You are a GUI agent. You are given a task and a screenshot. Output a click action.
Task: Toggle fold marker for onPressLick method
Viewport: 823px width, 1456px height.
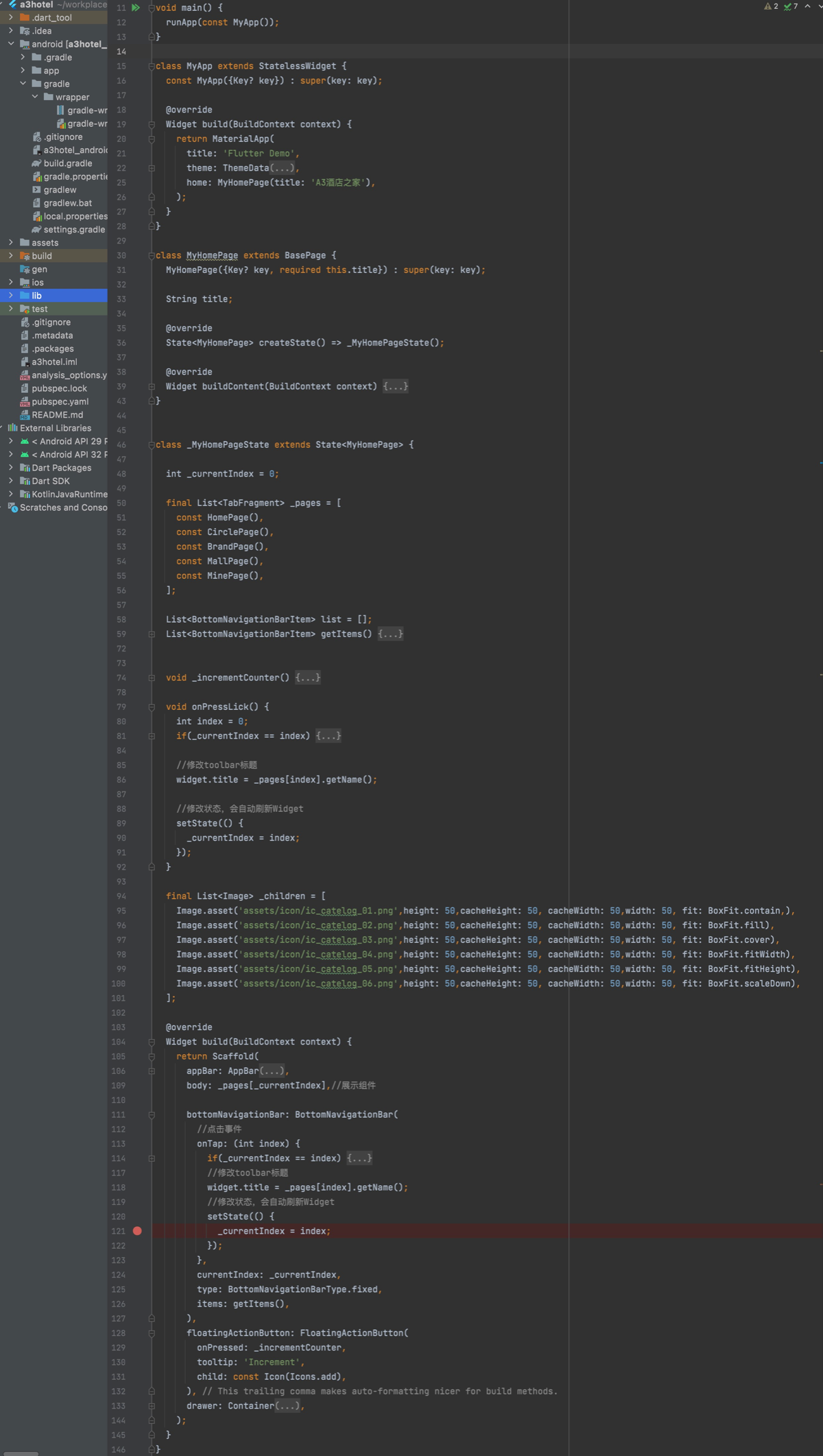coord(152,707)
